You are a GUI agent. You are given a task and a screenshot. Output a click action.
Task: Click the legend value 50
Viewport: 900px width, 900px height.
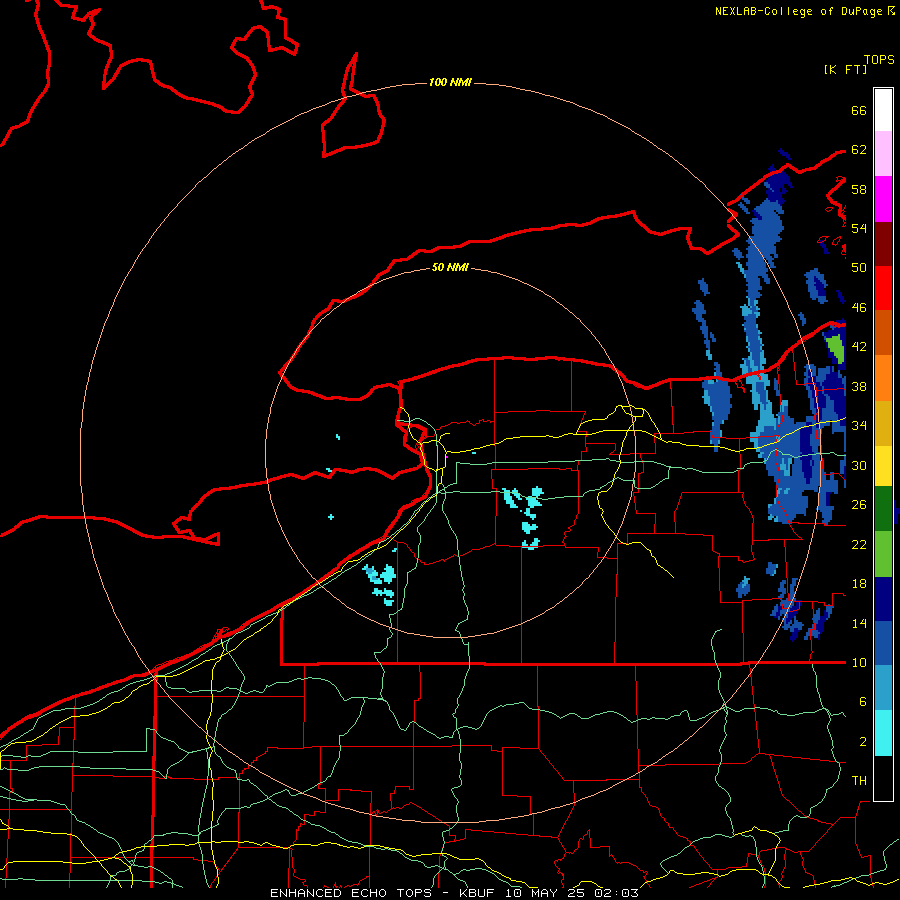point(859,267)
